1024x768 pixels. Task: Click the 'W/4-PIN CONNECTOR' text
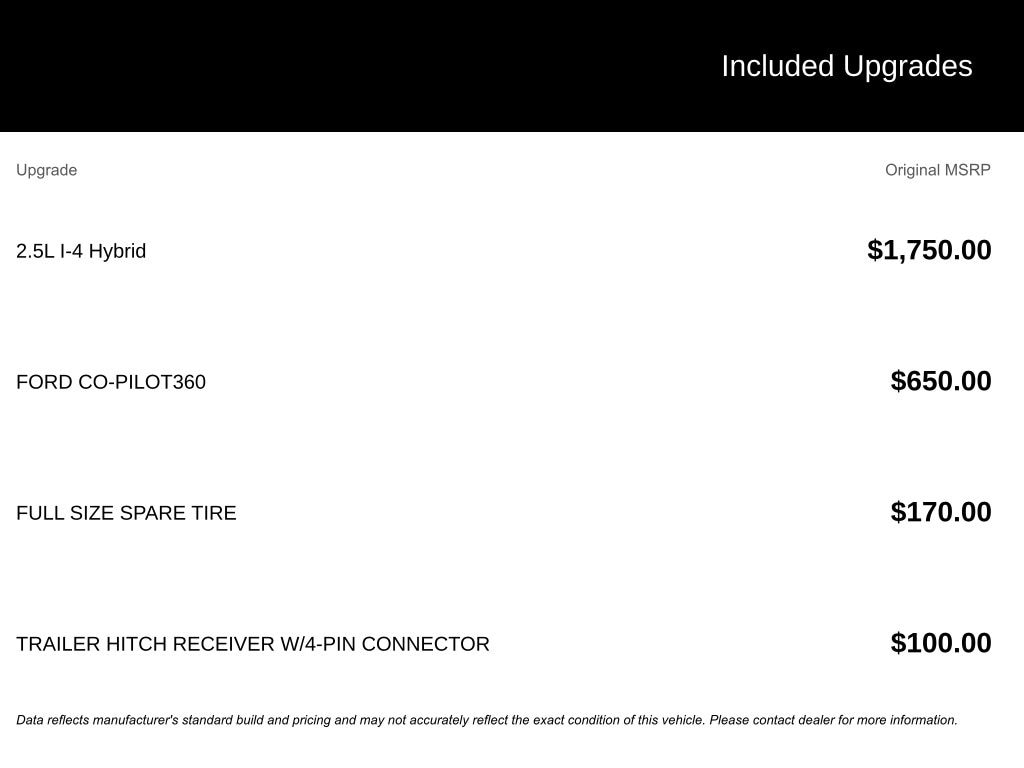point(385,644)
